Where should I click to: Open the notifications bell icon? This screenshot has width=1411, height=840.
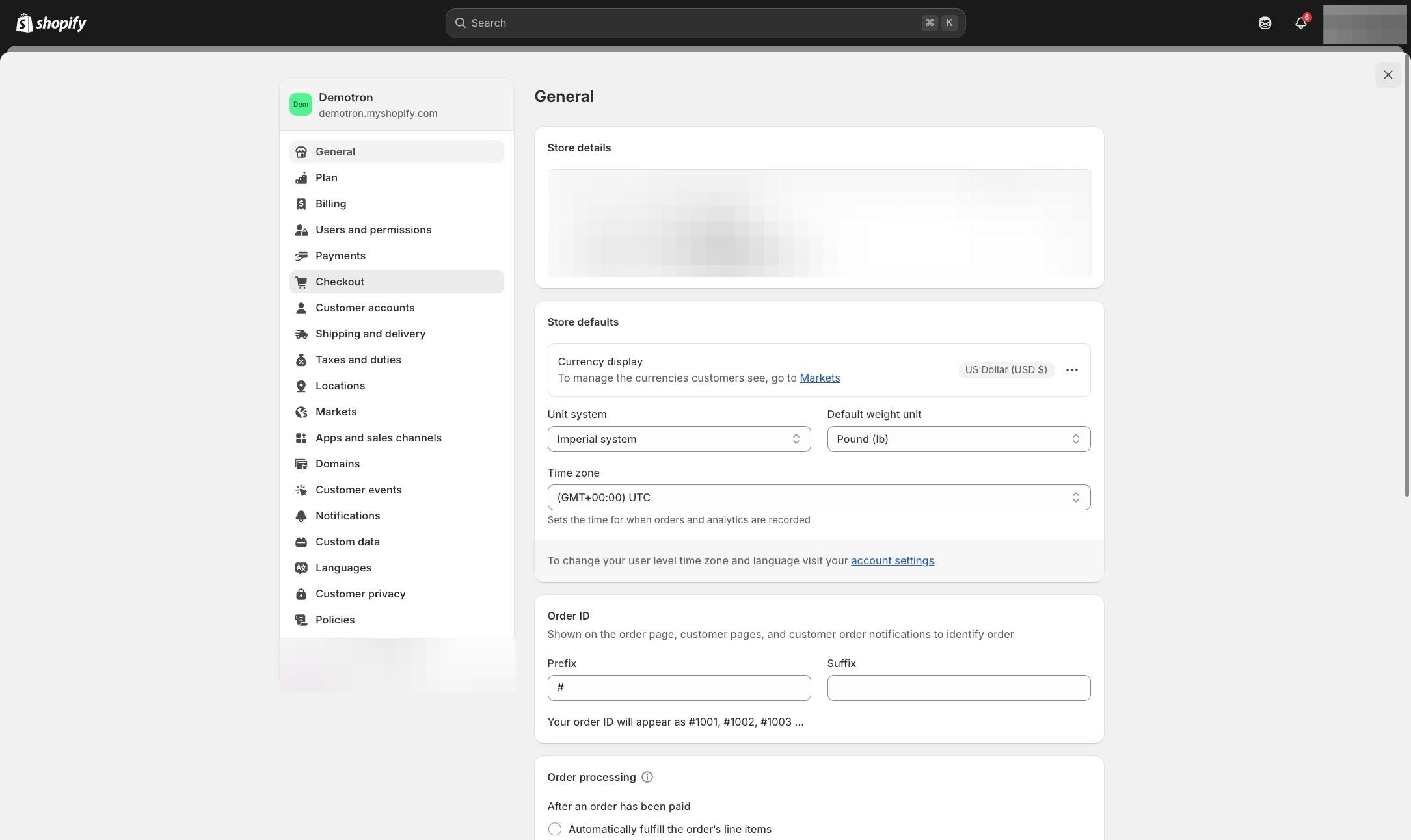[1300, 23]
